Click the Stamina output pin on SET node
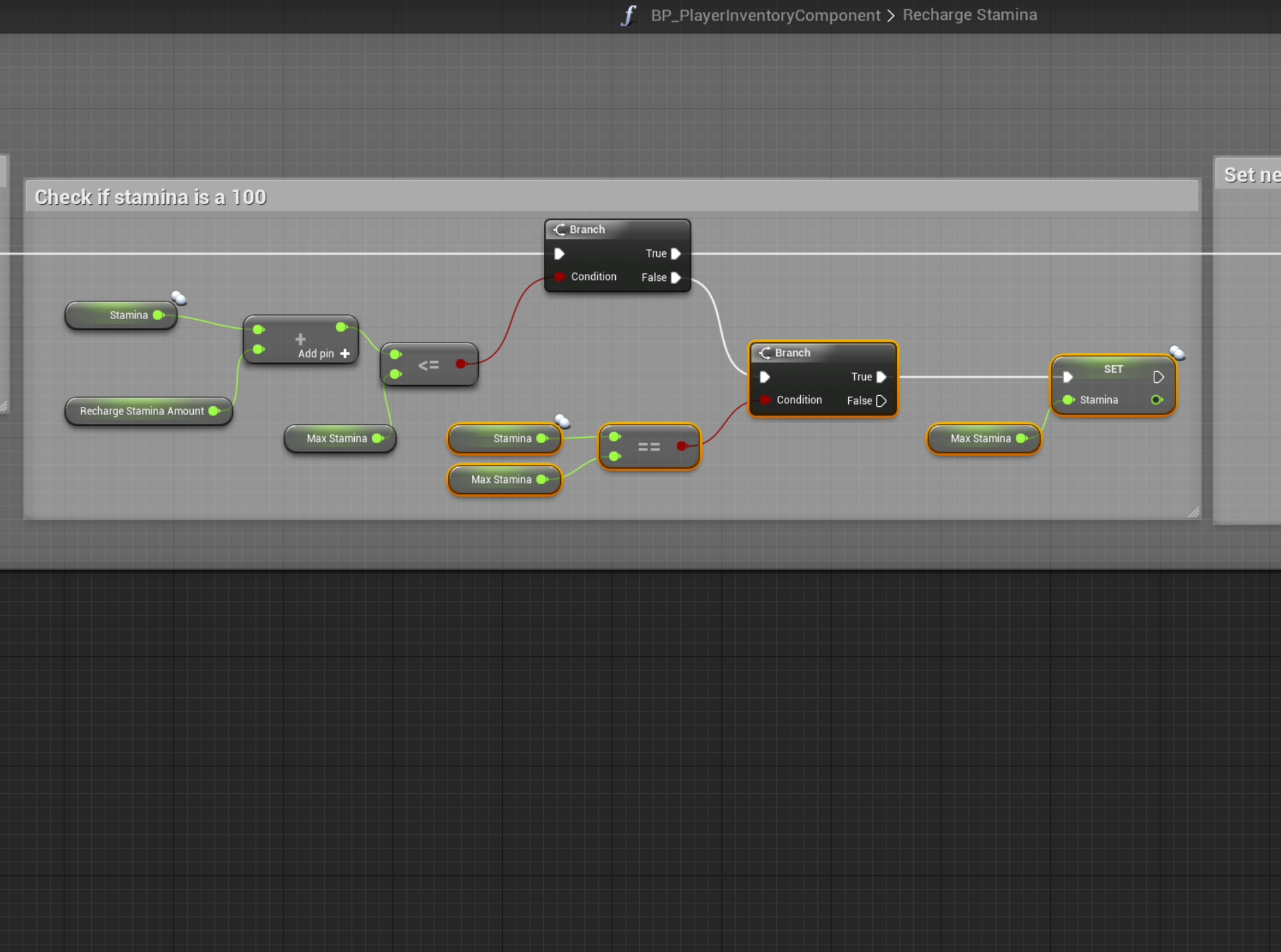 coord(1156,400)
